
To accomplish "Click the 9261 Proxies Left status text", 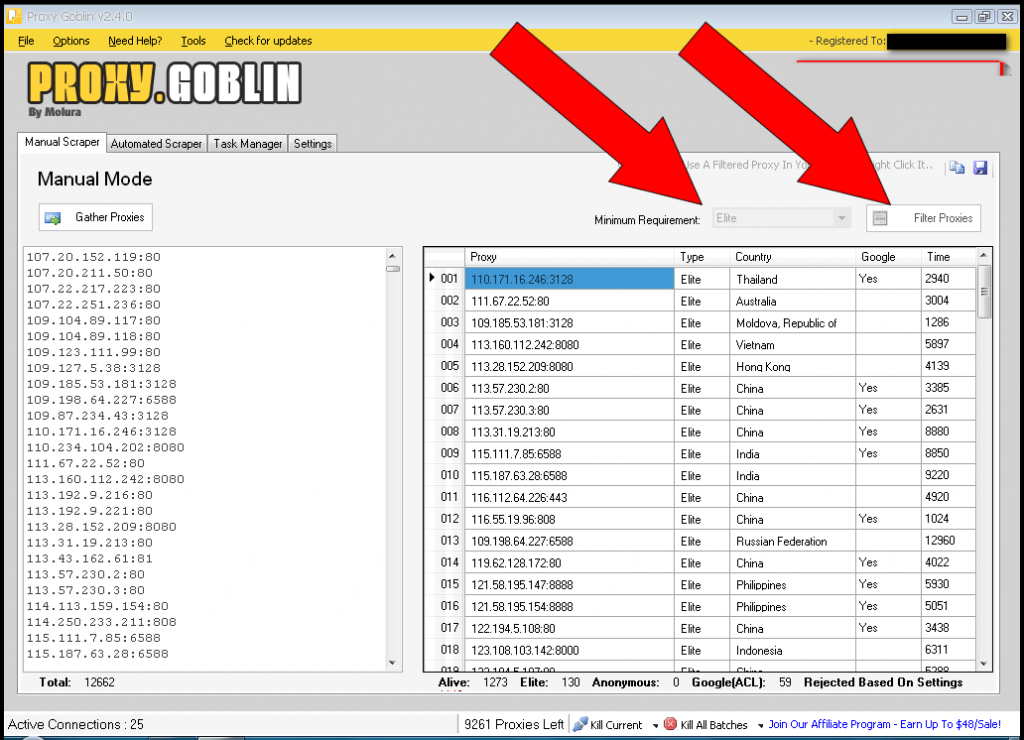I will (x=513, y=724).
